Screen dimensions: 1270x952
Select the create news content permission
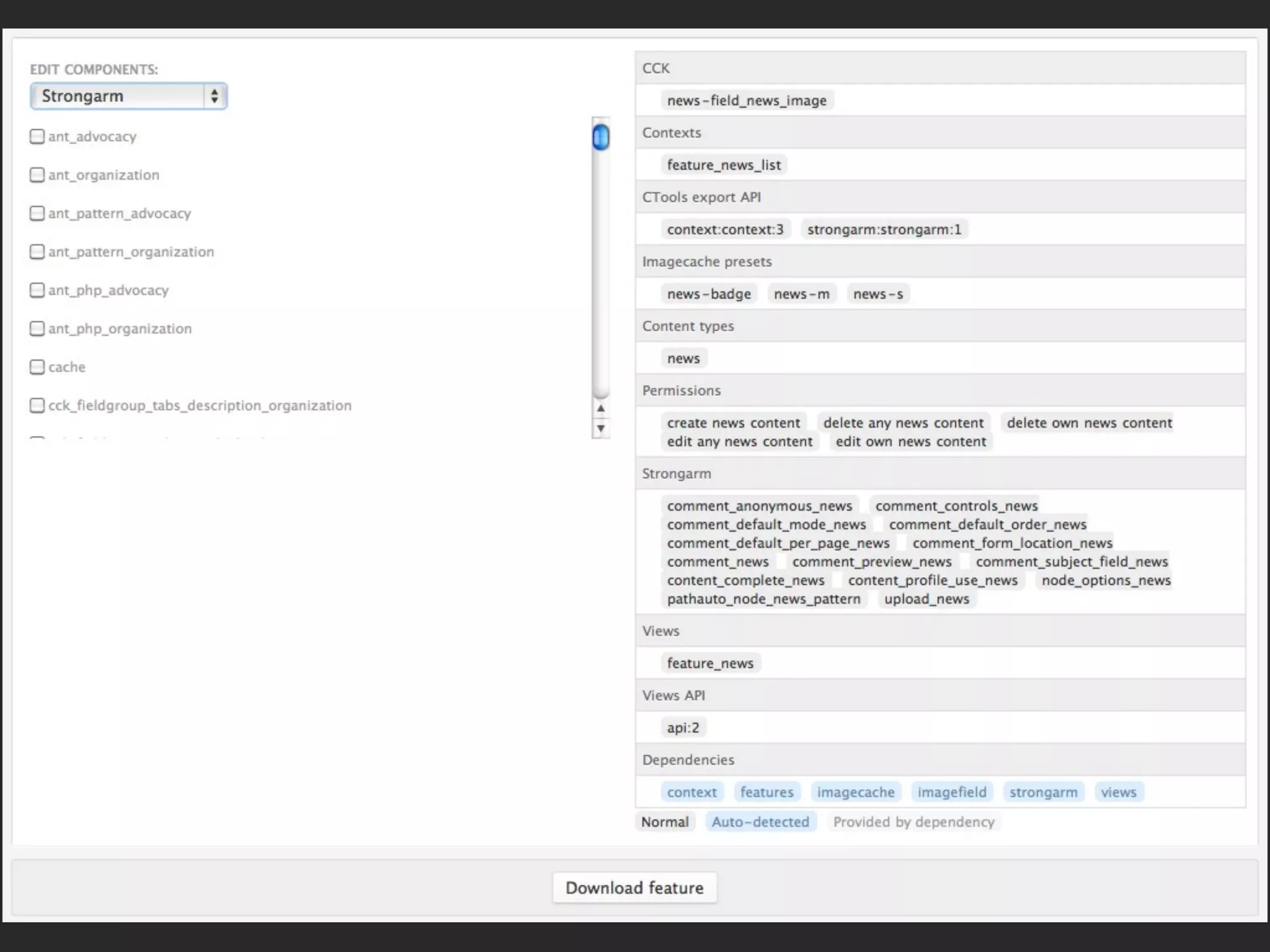[x=734, y=423]
